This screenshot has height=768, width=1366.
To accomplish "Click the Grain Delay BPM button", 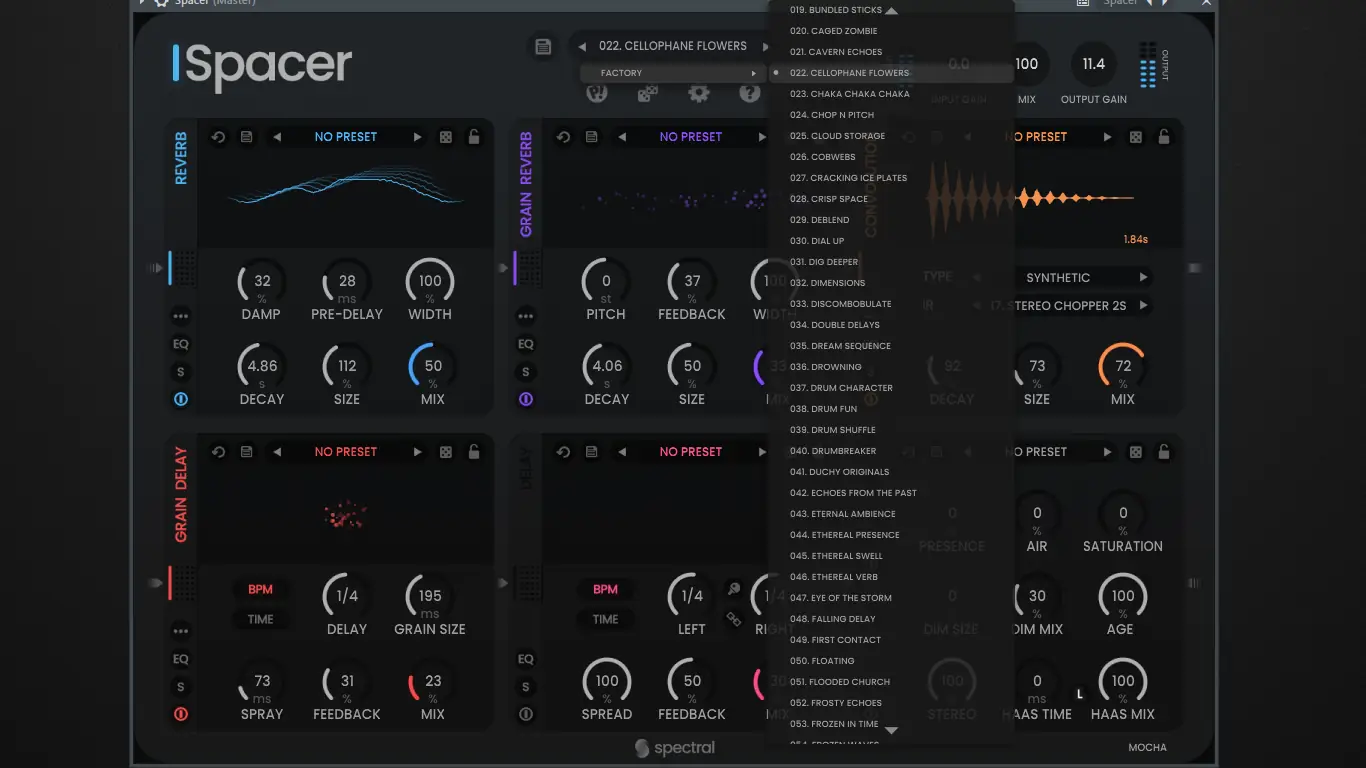I will [261, 589].
